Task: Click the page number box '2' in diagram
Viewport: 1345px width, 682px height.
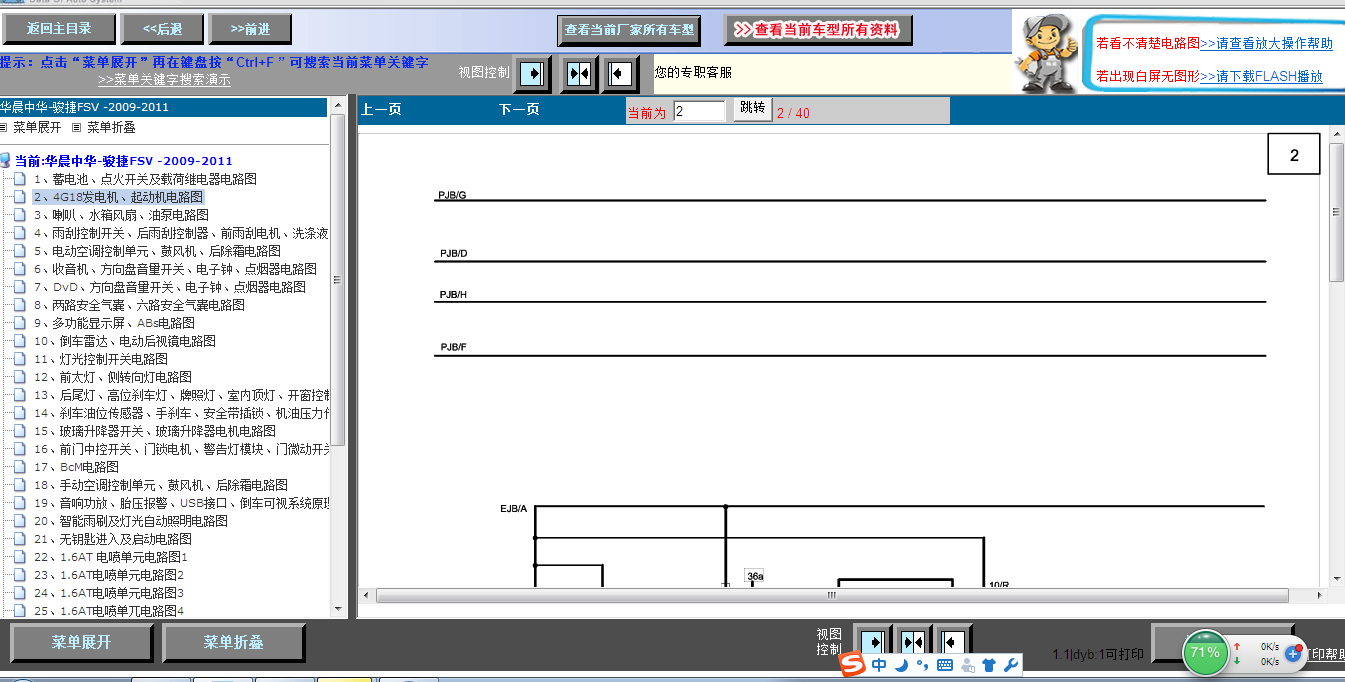Action: [1294, 155]
